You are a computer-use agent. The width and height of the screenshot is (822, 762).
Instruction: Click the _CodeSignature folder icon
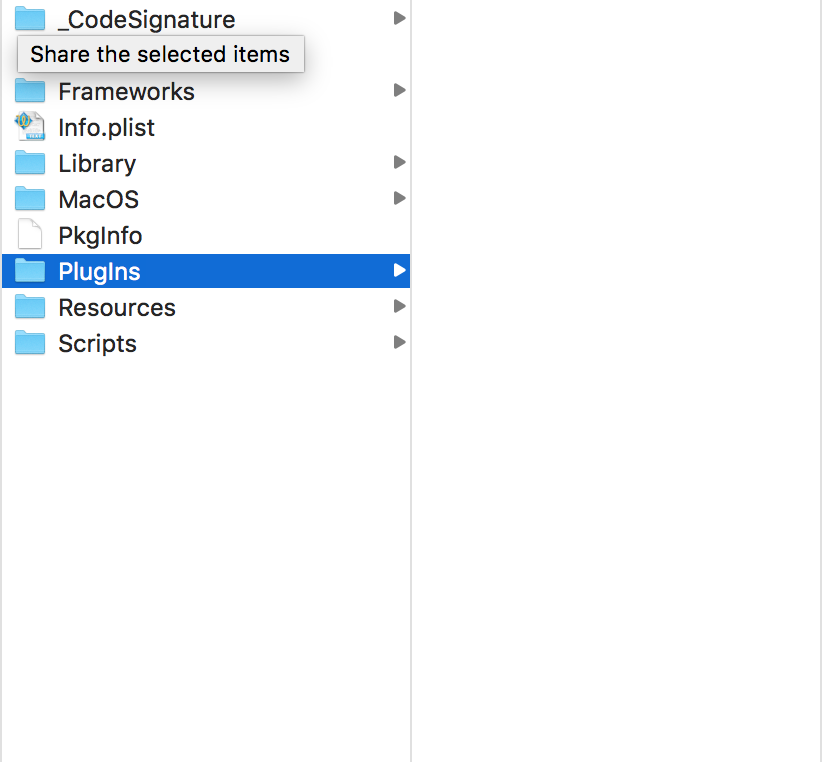(30, 19)
